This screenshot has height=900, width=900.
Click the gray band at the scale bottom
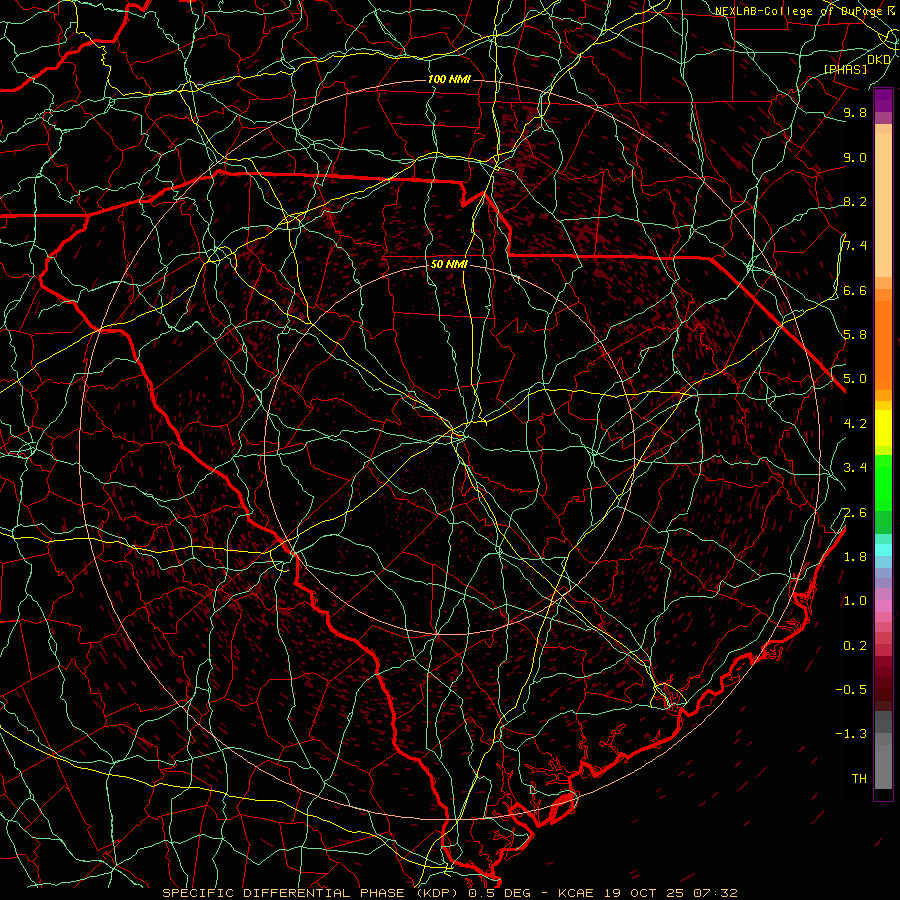(883, 751)
